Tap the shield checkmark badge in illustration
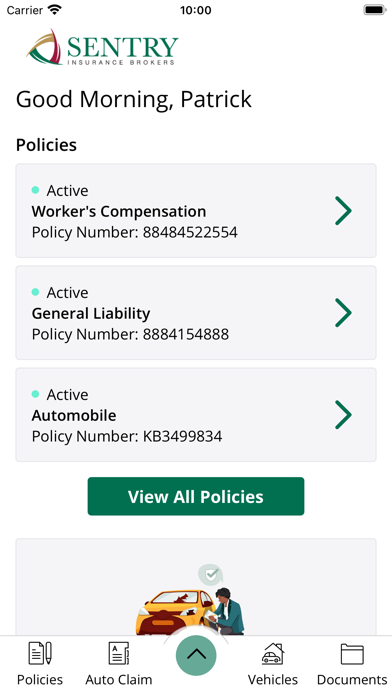 (210, 575)
